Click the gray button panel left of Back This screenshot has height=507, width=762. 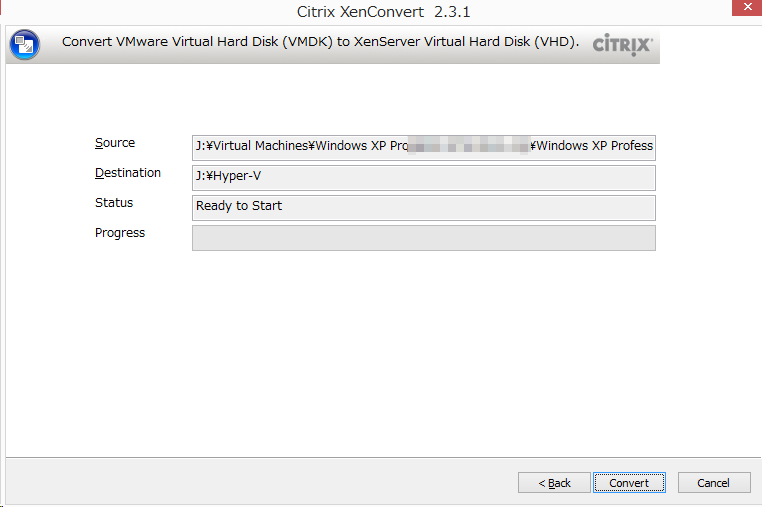(x=261, y=481)
